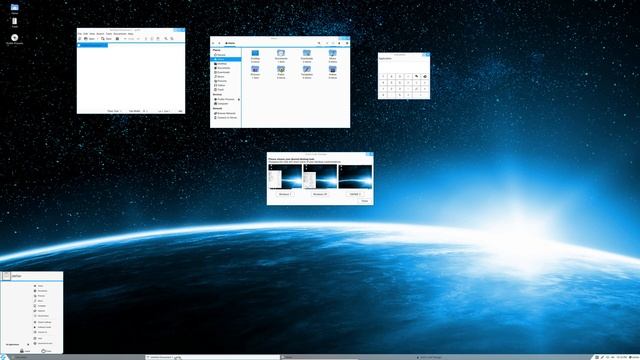Eject the Floppy Drive in Files sidebar
This screenshot has height=360, width=640.
[x=239, y=99]
